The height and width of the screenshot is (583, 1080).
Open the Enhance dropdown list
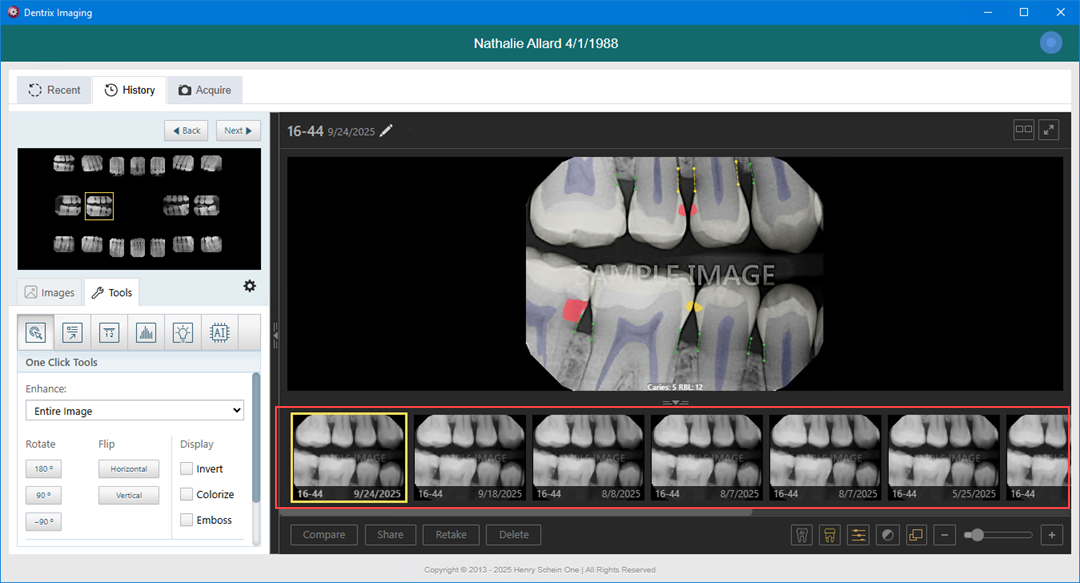point(134,411)
